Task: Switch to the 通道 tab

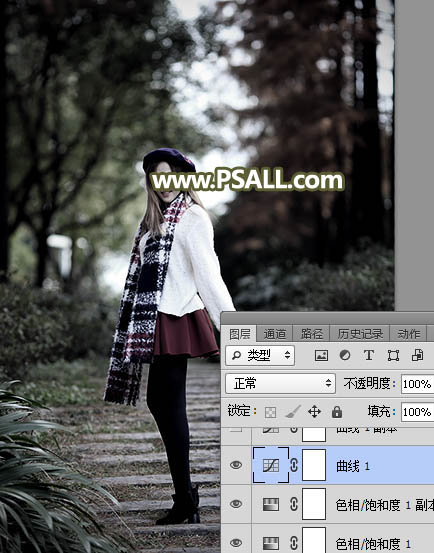Action: (x=275, y=334)
